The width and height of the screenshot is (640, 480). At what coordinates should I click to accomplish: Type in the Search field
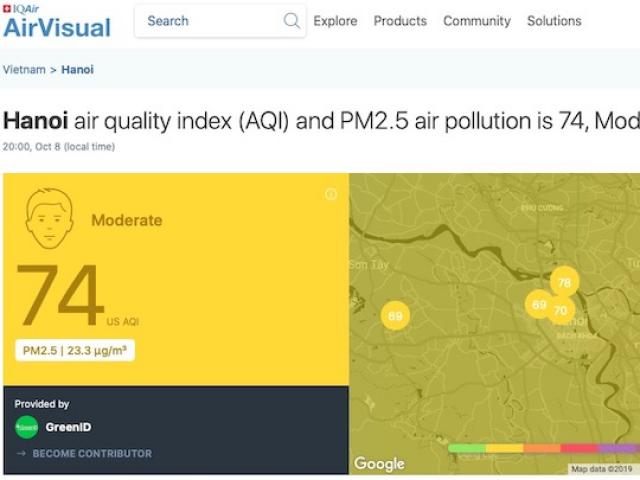[x=210, y=21]
